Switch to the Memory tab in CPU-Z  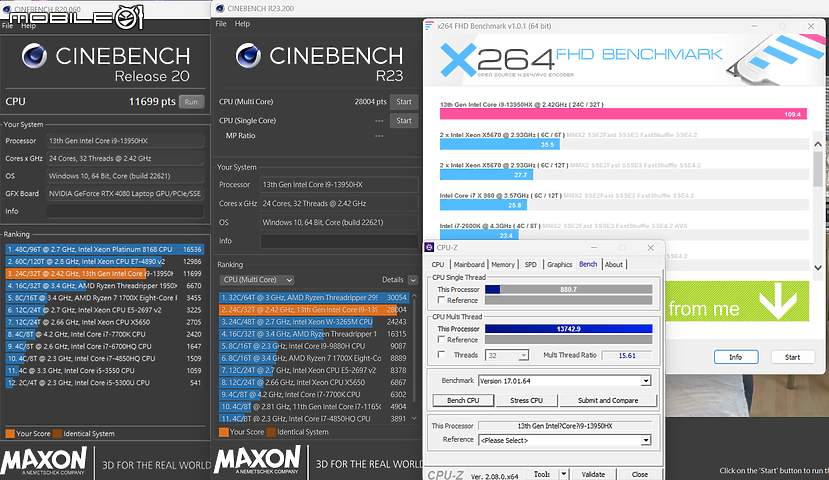click(503, 264)
